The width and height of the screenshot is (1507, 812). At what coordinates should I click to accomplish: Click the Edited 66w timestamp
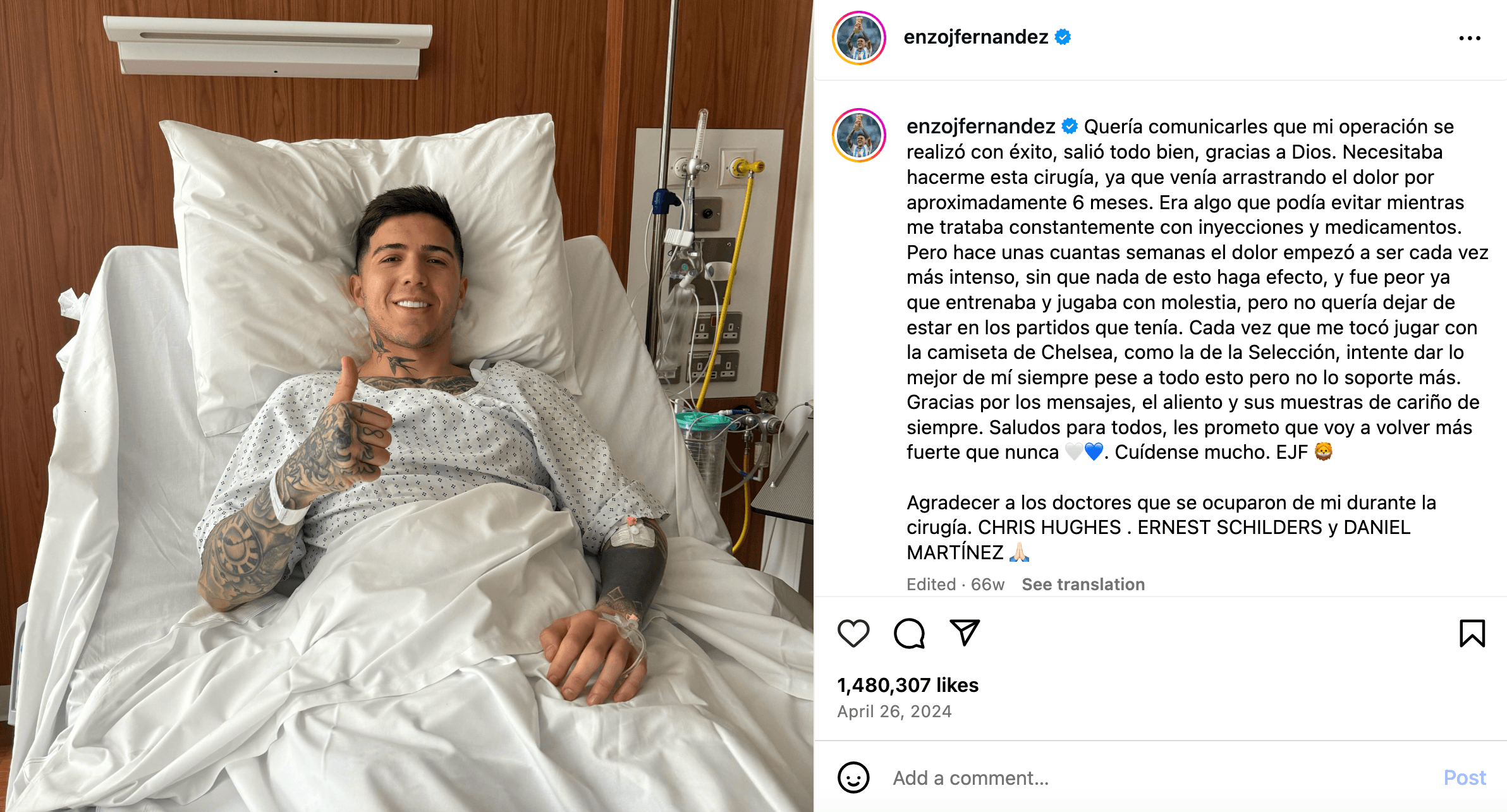point(955,585)
